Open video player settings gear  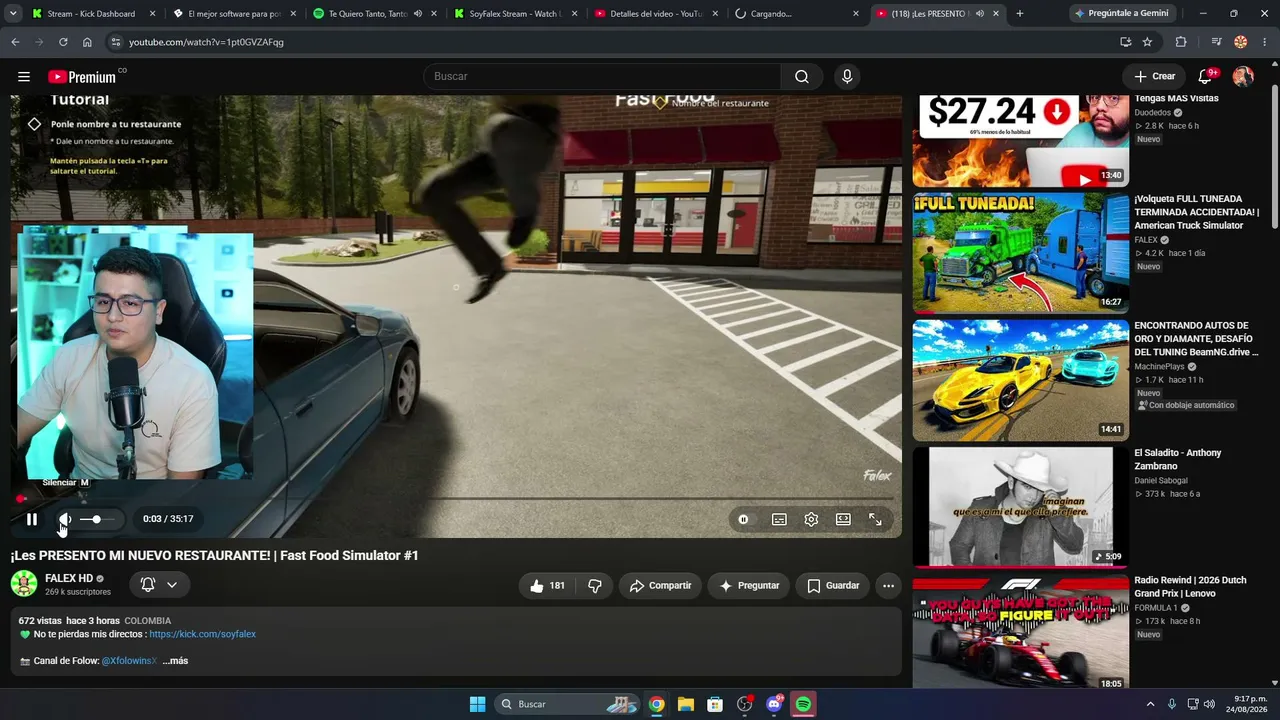click(811, 519)
